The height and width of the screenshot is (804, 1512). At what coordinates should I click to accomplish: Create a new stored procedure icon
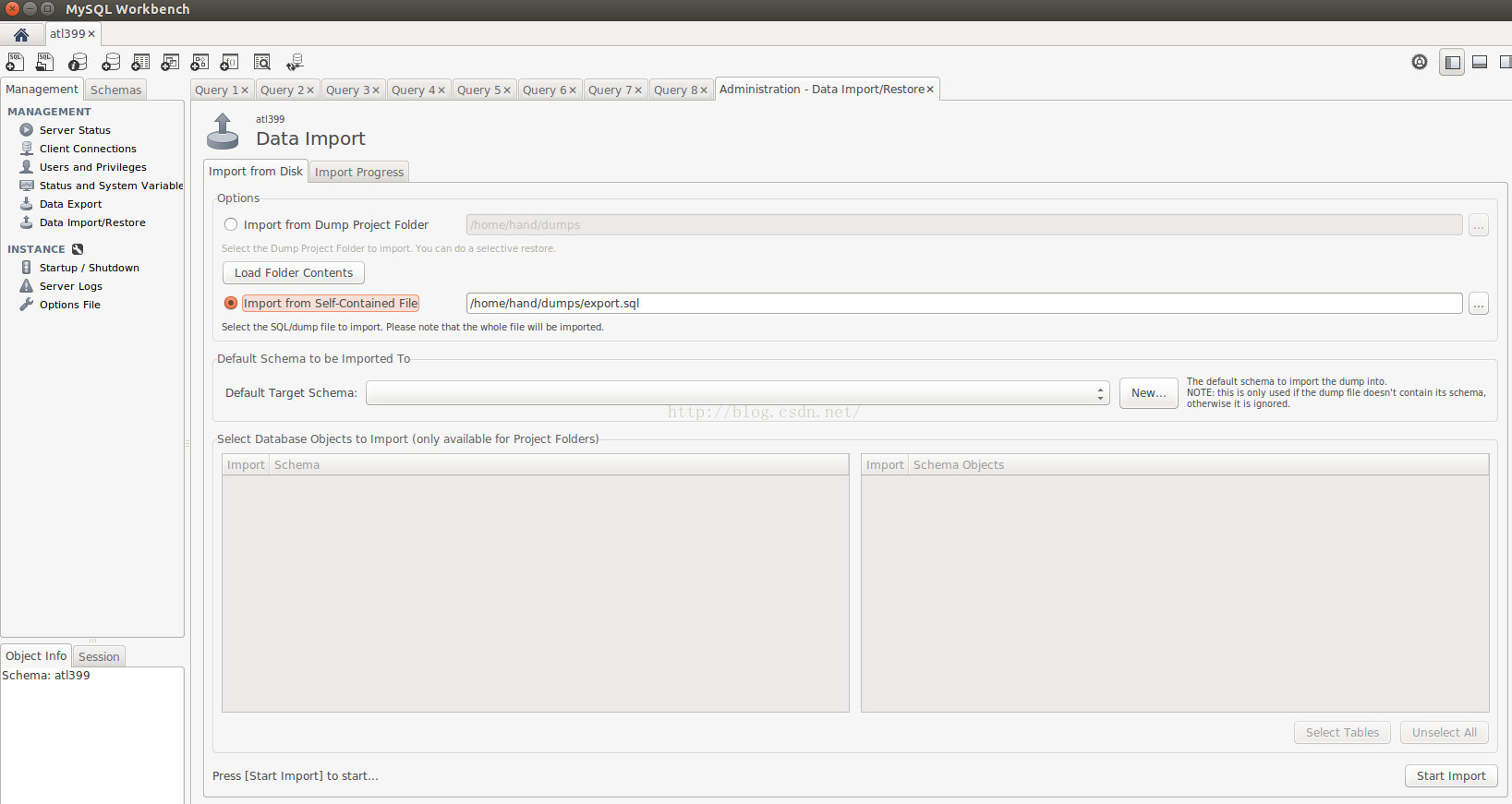pyautogui.click(x=200, y=62)
